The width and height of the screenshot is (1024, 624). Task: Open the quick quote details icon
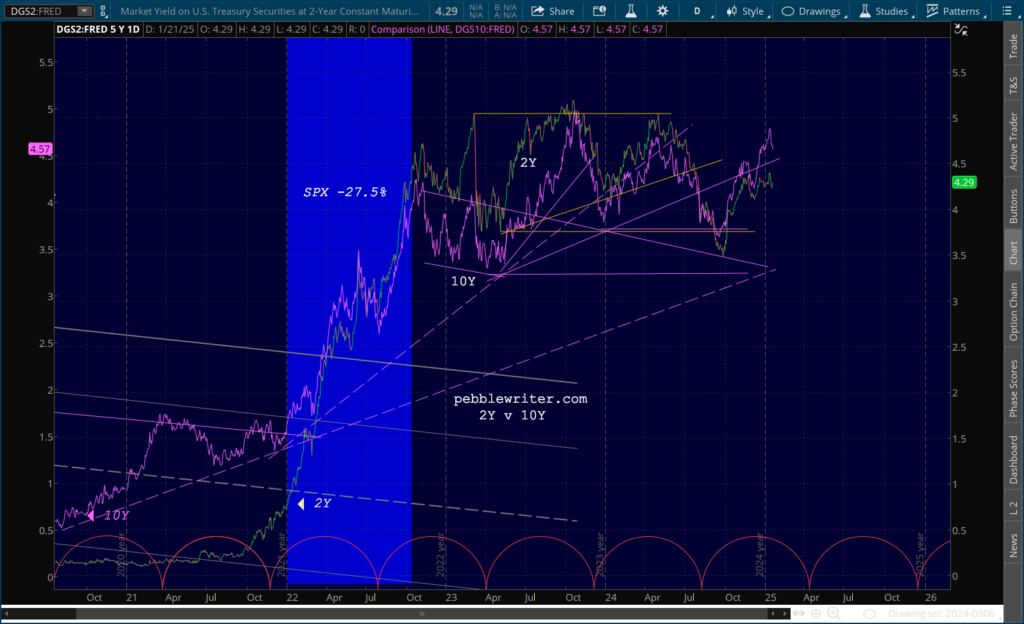pyautogui.click(x=599, y=11)
